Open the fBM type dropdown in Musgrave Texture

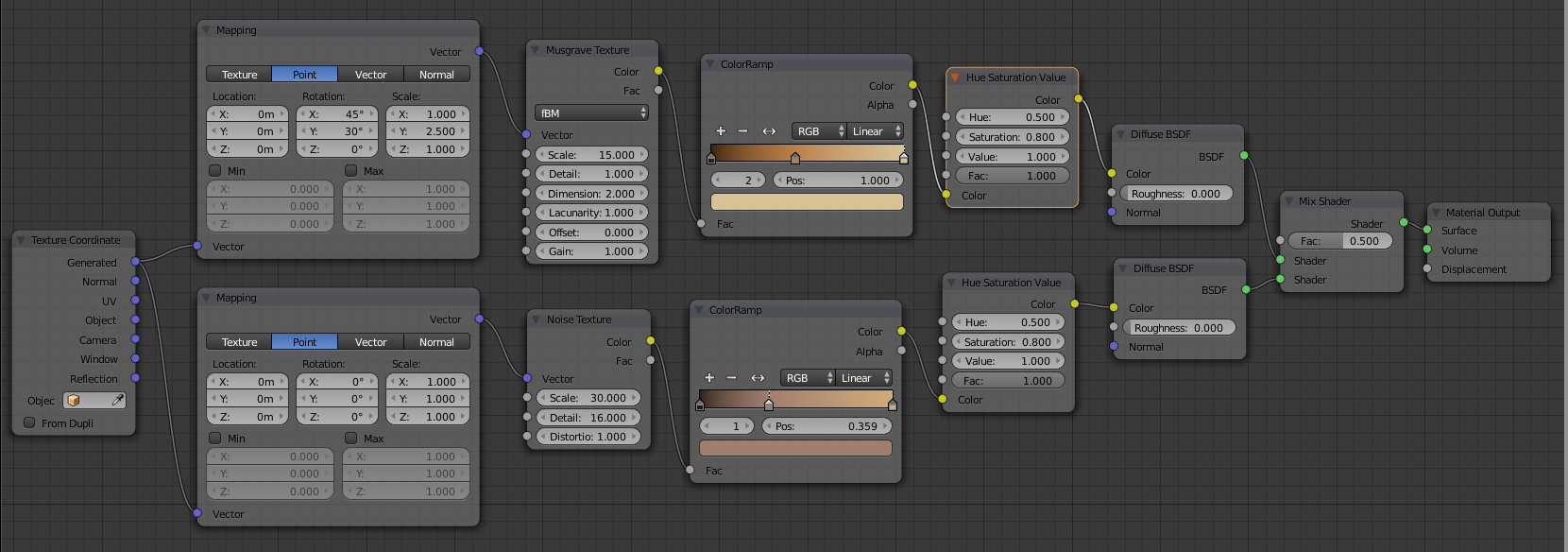tap(591, 113)
